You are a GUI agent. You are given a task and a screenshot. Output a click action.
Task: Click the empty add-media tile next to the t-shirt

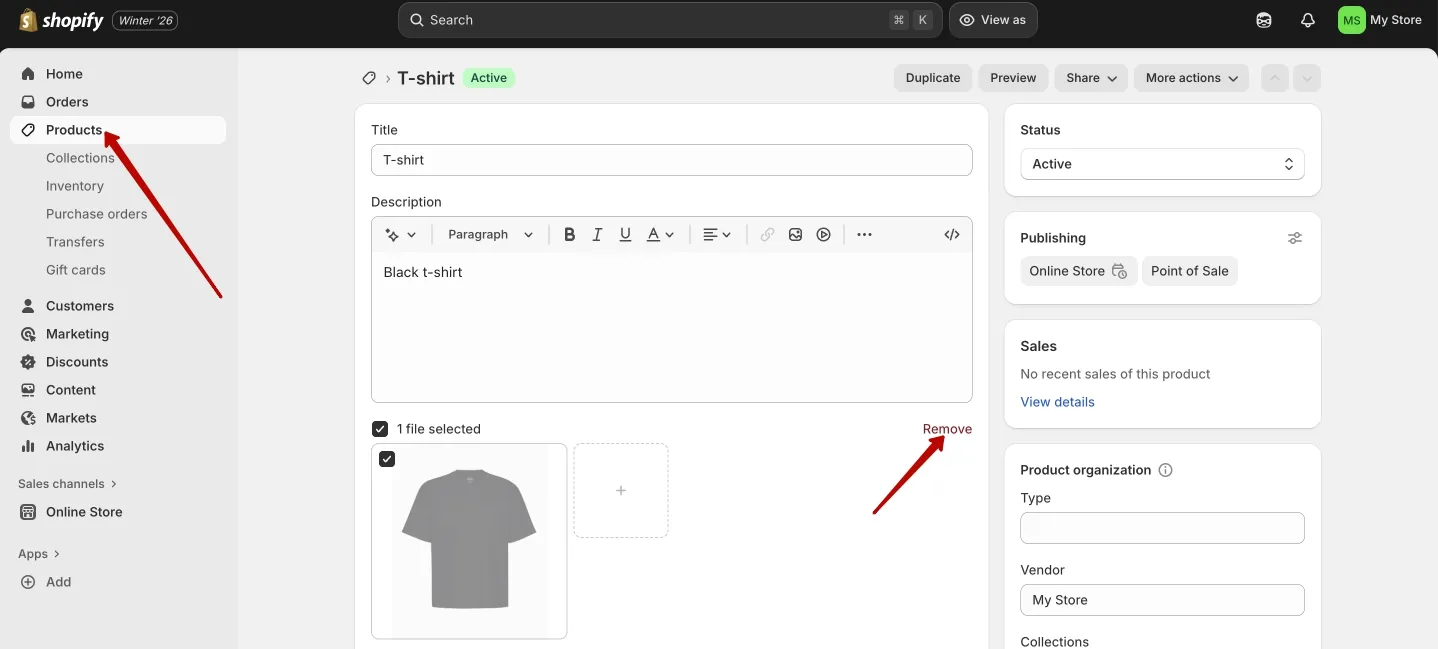620,490
